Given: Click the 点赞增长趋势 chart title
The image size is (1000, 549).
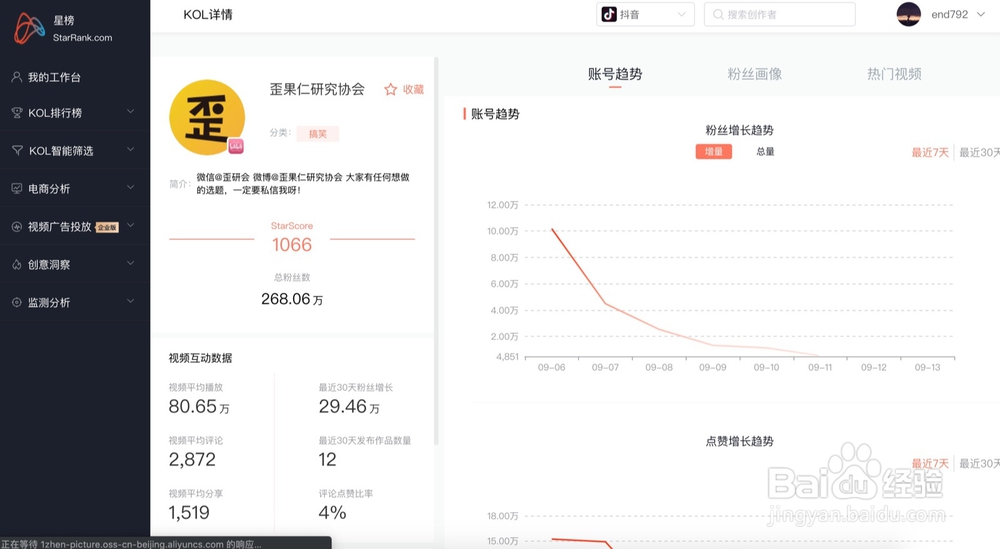Looking at the screenshot, I should click(x=739, y=441).
